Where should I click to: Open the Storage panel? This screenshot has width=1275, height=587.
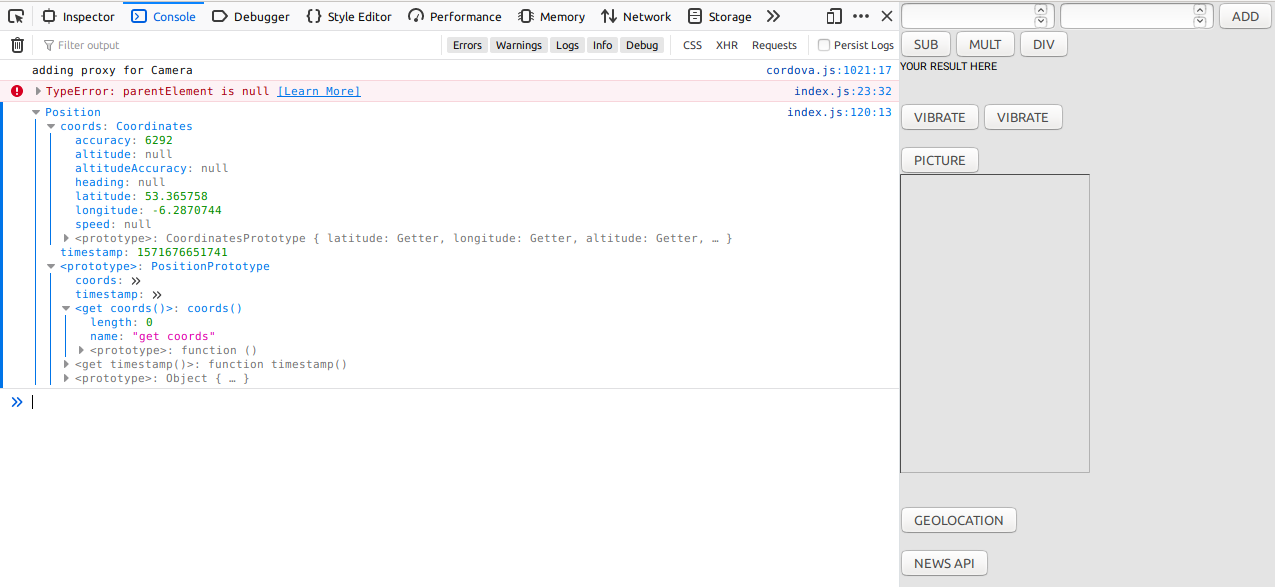click(x=719, y=16)
